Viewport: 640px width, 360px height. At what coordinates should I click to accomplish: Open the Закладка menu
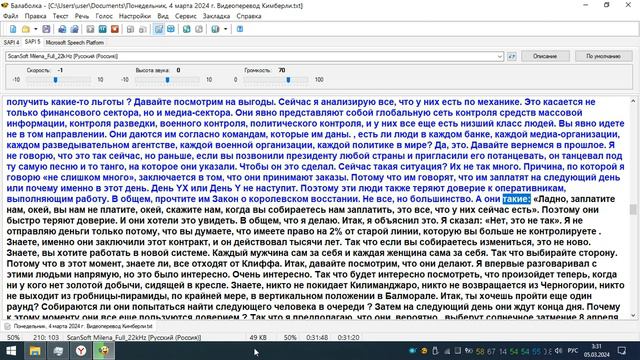[x=216, y=16]
